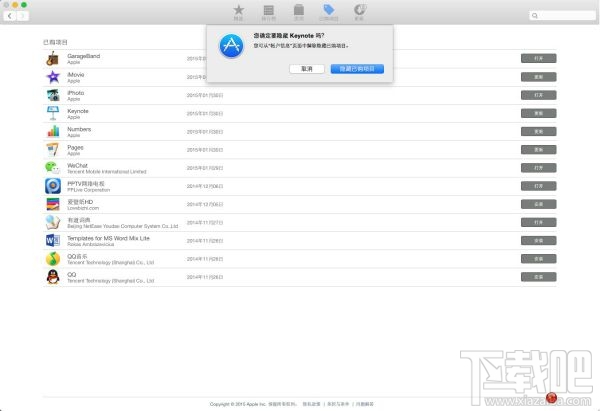Click the action button in QQ penguin row
This screenshot has width=600, height=411.
pos(538,277)
